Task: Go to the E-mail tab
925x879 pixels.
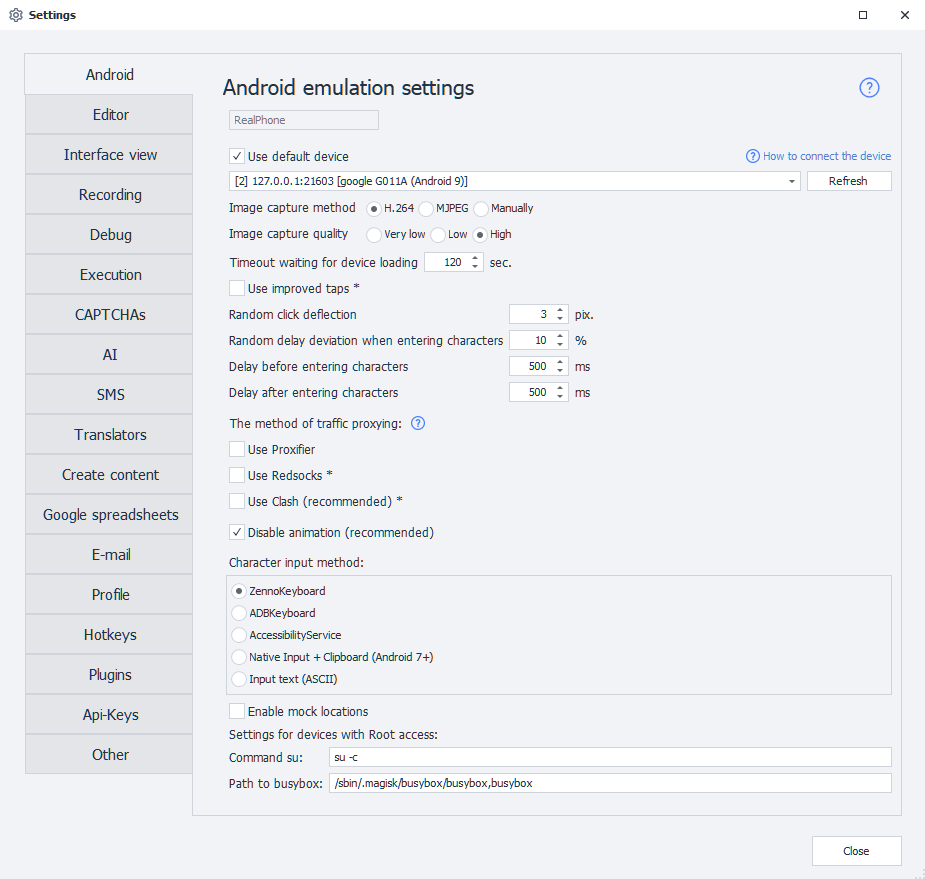Action: (110, 555)
